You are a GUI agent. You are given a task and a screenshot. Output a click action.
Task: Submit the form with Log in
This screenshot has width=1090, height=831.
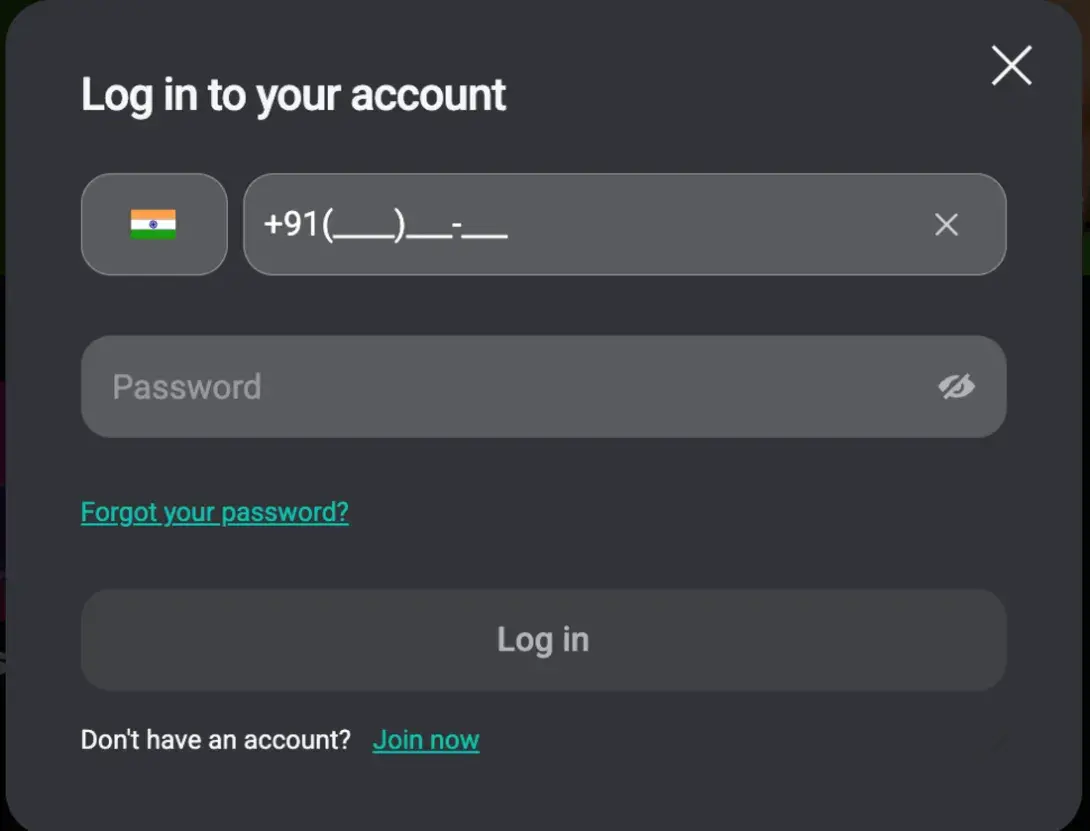click(543, 640)
